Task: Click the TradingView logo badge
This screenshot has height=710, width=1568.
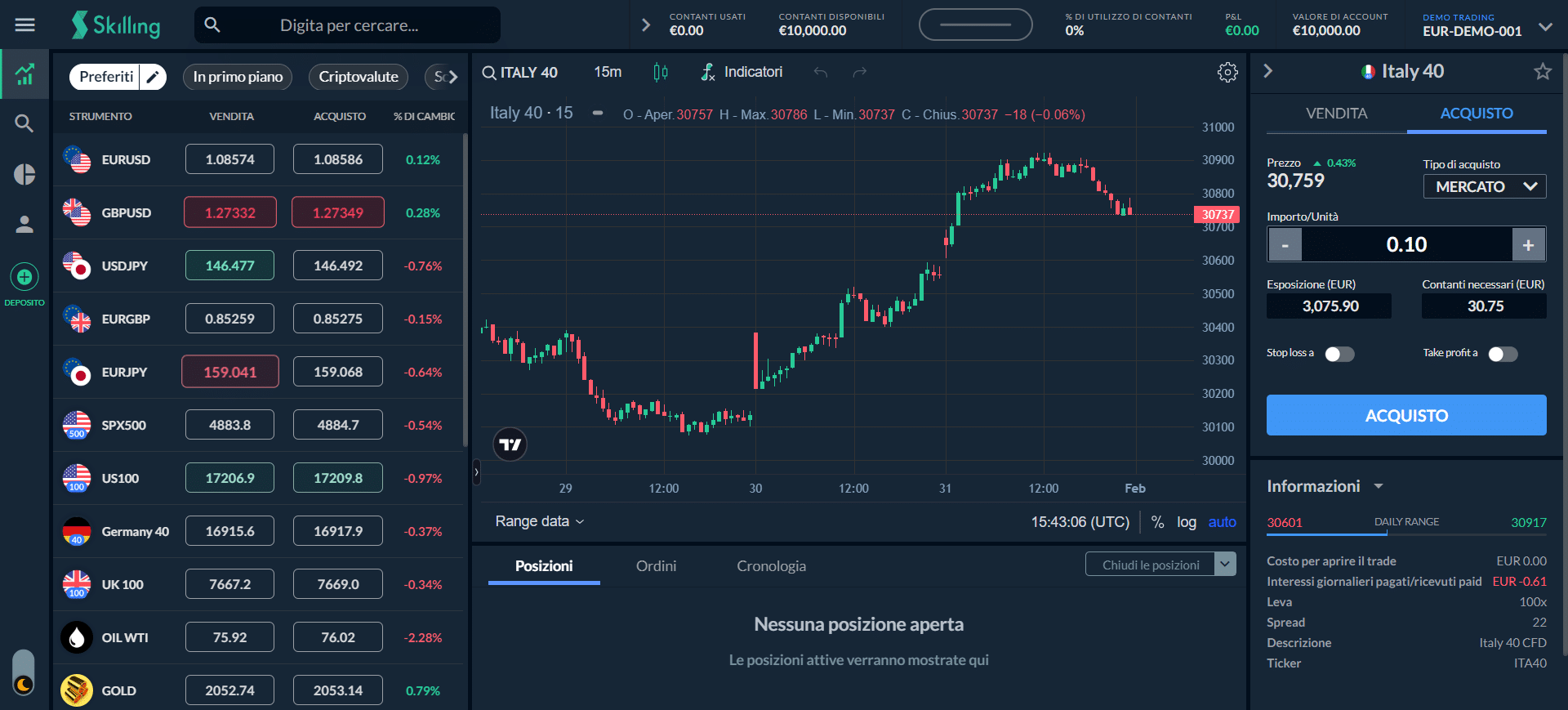Action: pos(510,444)
